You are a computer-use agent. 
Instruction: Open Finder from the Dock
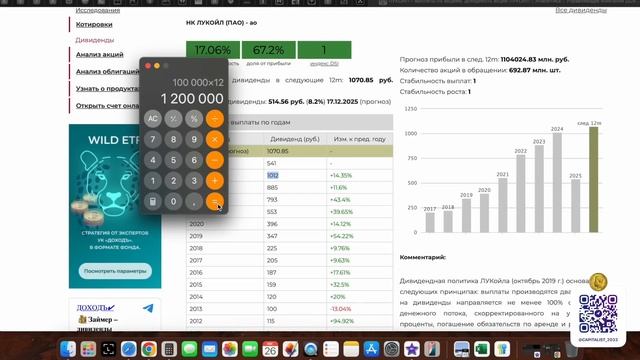[68, 349]
